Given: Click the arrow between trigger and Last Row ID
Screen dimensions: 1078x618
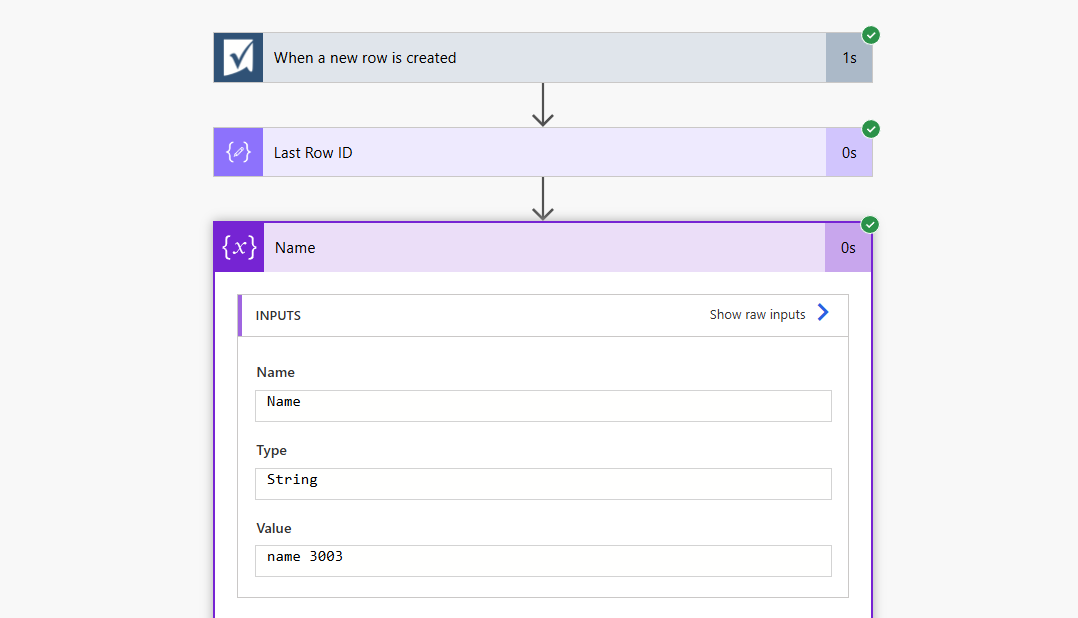Looking at the screenshot, I should 543,105.
